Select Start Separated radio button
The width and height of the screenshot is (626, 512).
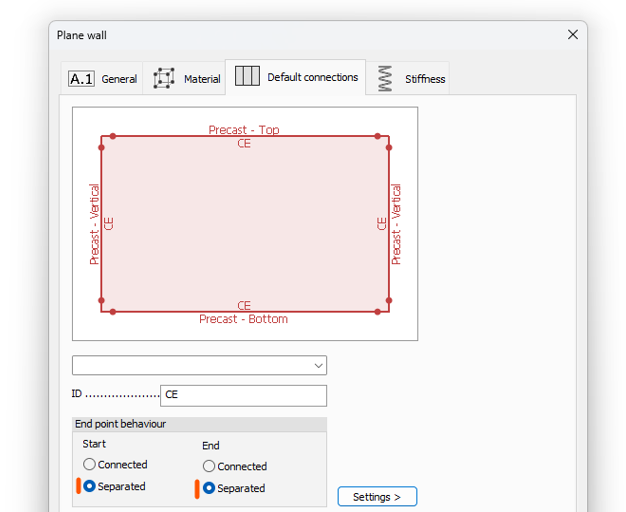89,486
